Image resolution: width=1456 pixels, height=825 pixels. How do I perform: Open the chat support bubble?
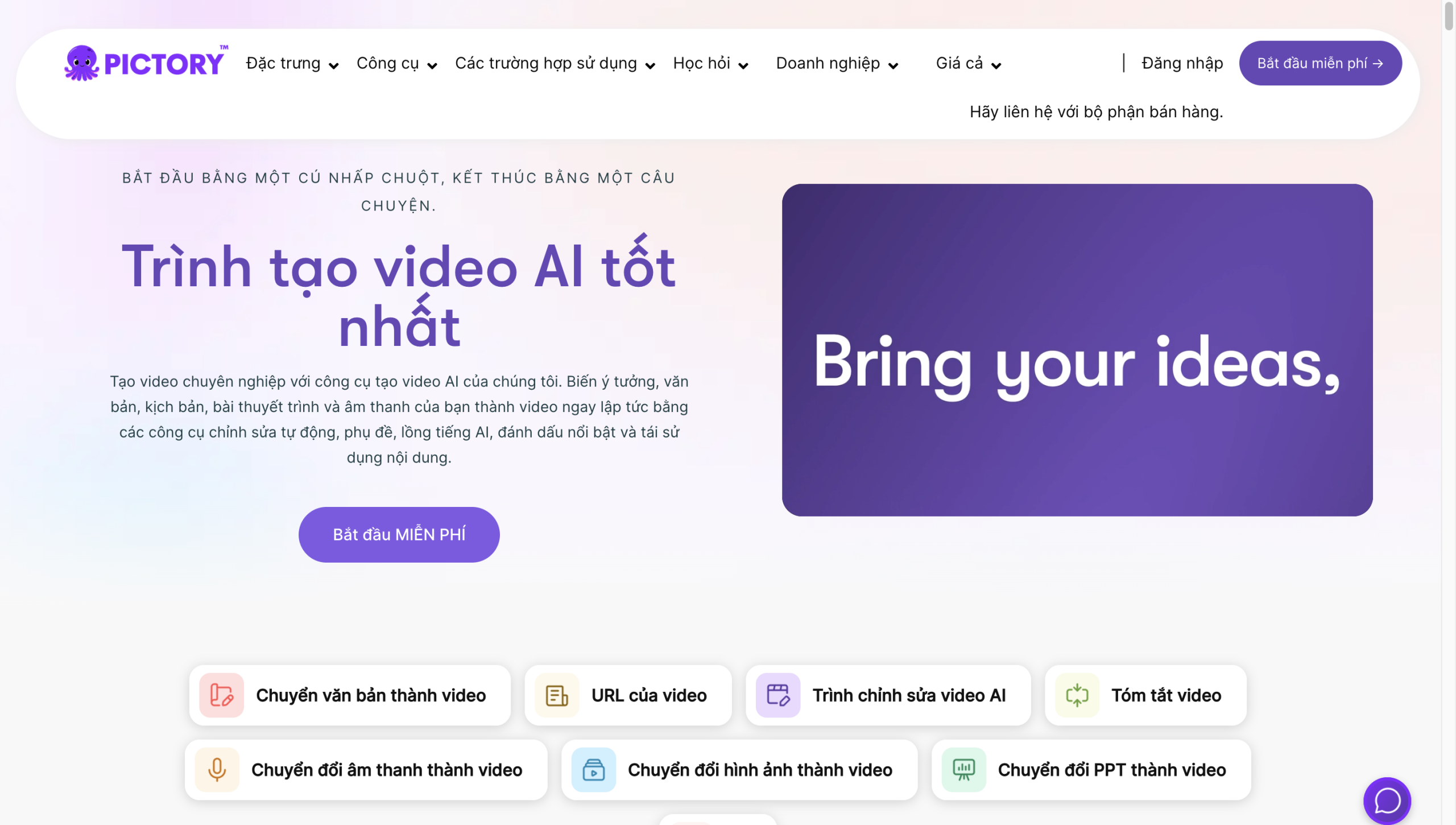(x=1387, y=801)
